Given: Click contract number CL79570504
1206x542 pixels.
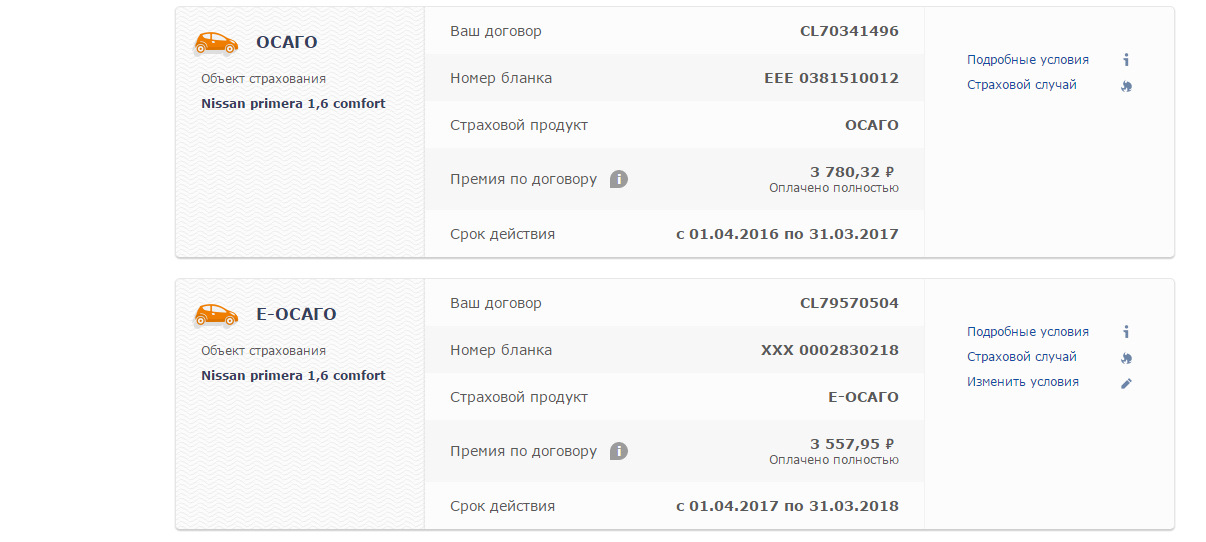Looking at the screenshot, I should pos(849,303).
